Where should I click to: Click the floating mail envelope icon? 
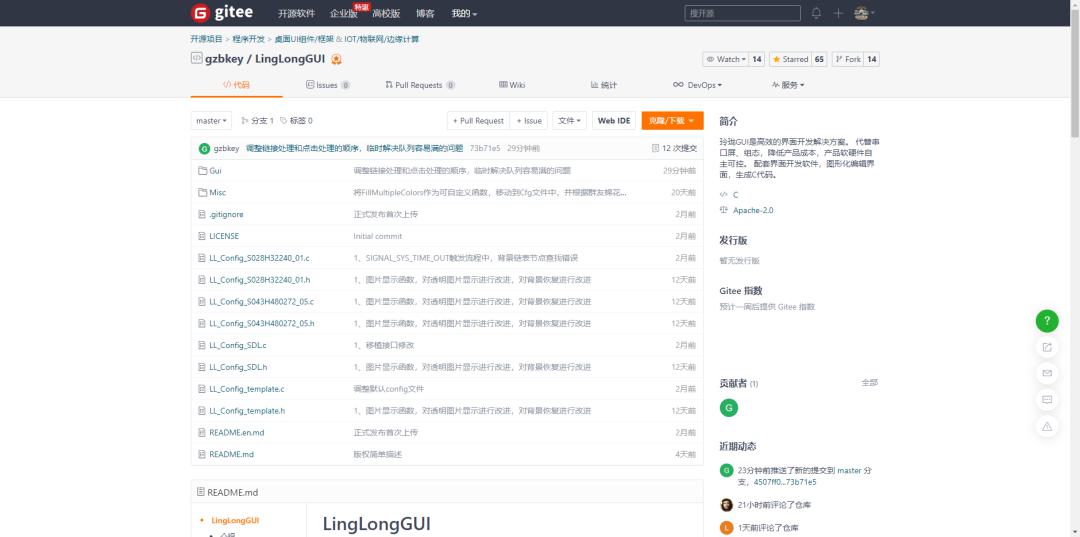coord(1047,373)
